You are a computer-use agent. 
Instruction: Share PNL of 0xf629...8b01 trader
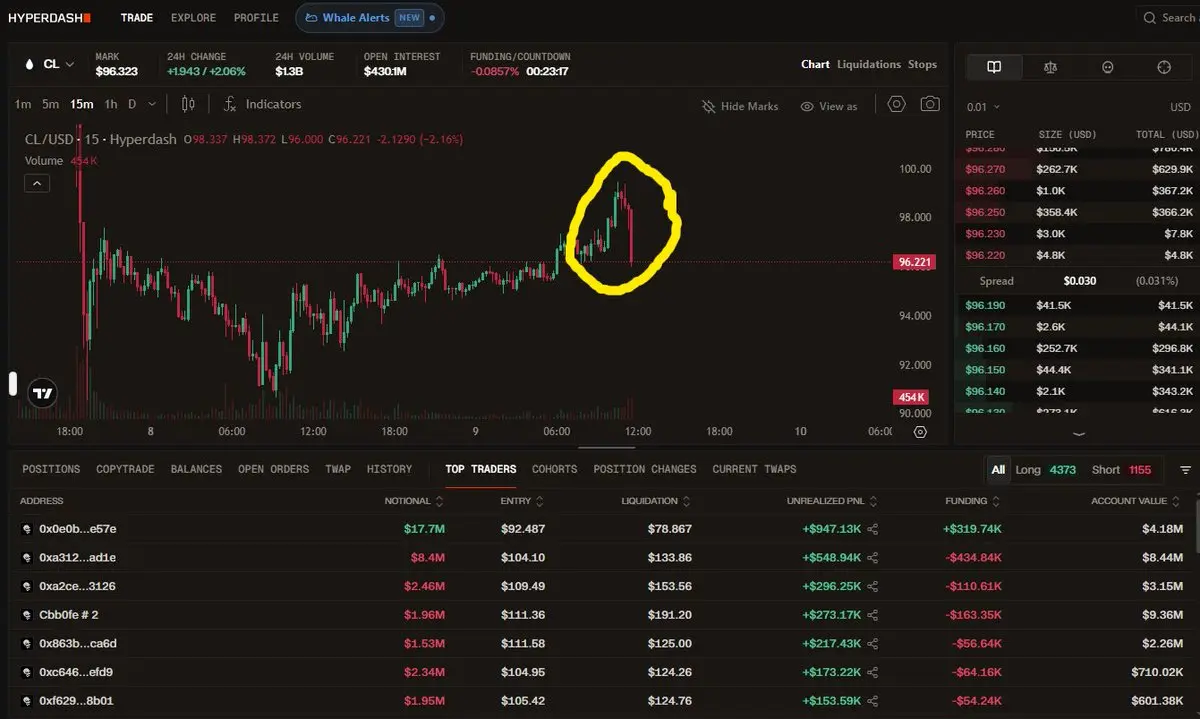873,701
